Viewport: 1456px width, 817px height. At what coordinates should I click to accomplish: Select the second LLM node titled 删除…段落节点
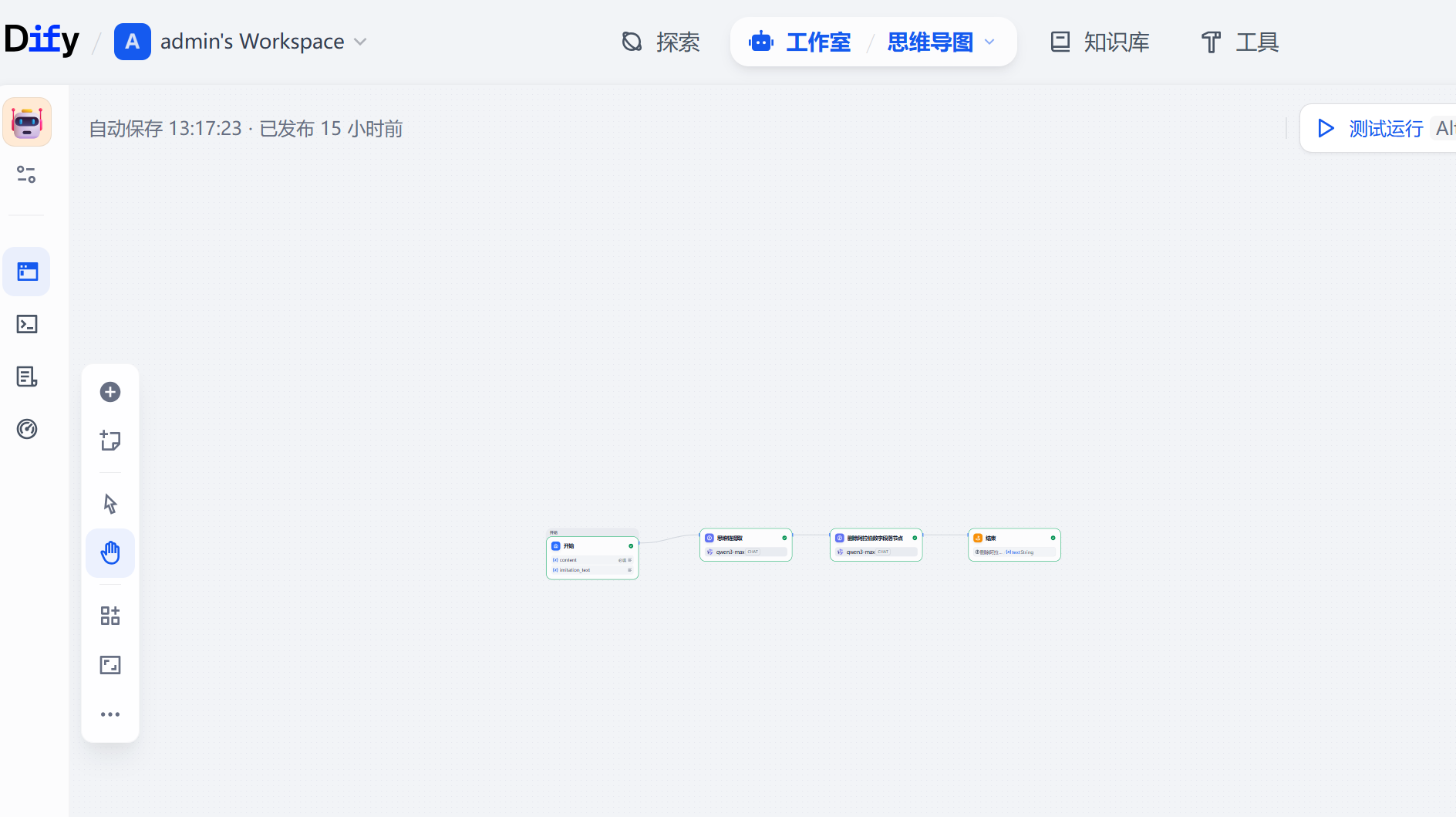coord(876,545)
